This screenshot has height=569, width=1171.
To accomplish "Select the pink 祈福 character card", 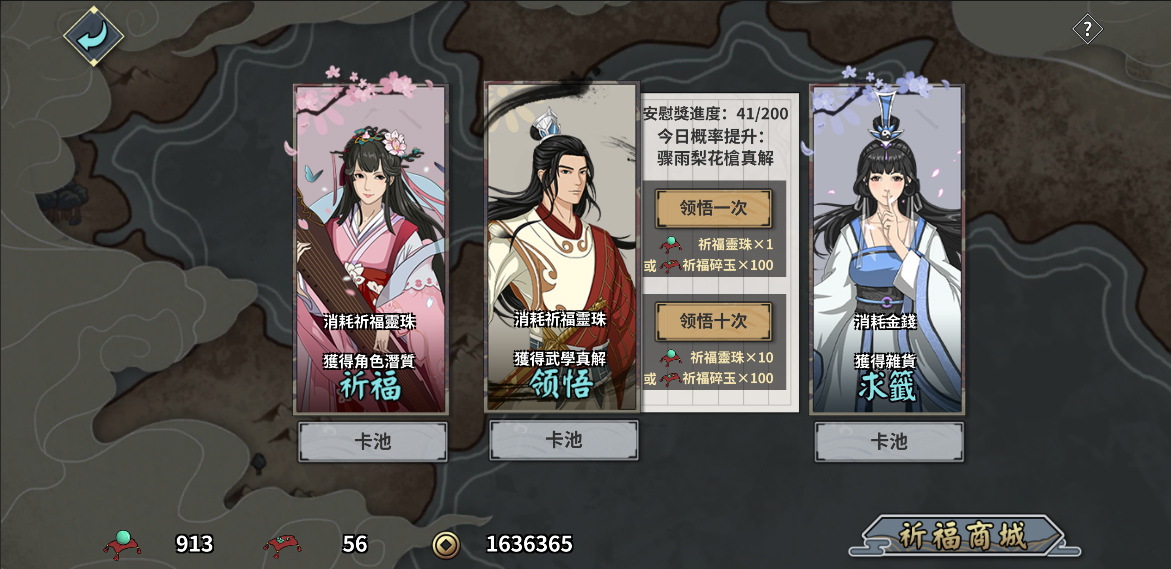I will point(371,249).
